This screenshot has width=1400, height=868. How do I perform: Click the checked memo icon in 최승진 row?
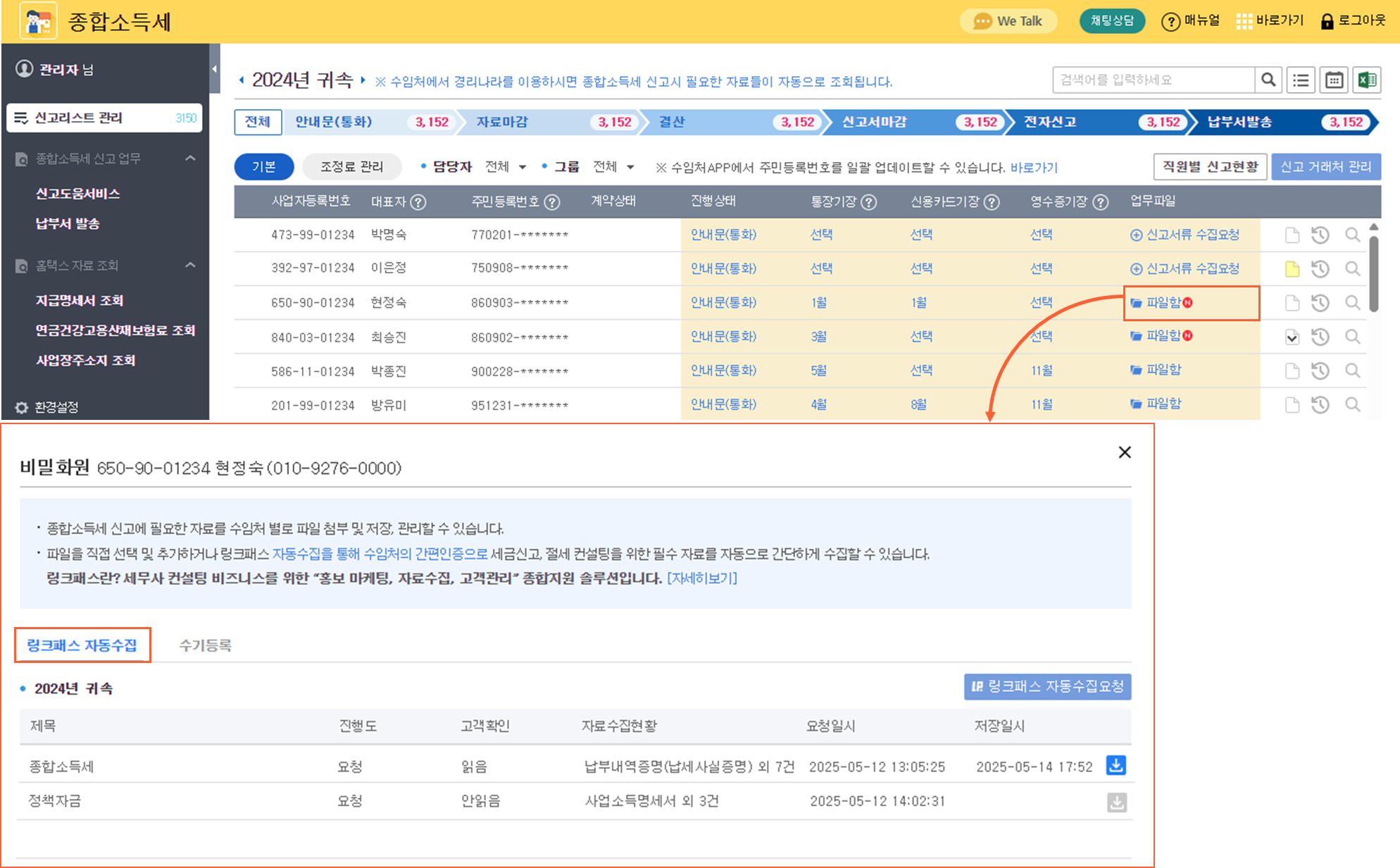pos(1292,337)
